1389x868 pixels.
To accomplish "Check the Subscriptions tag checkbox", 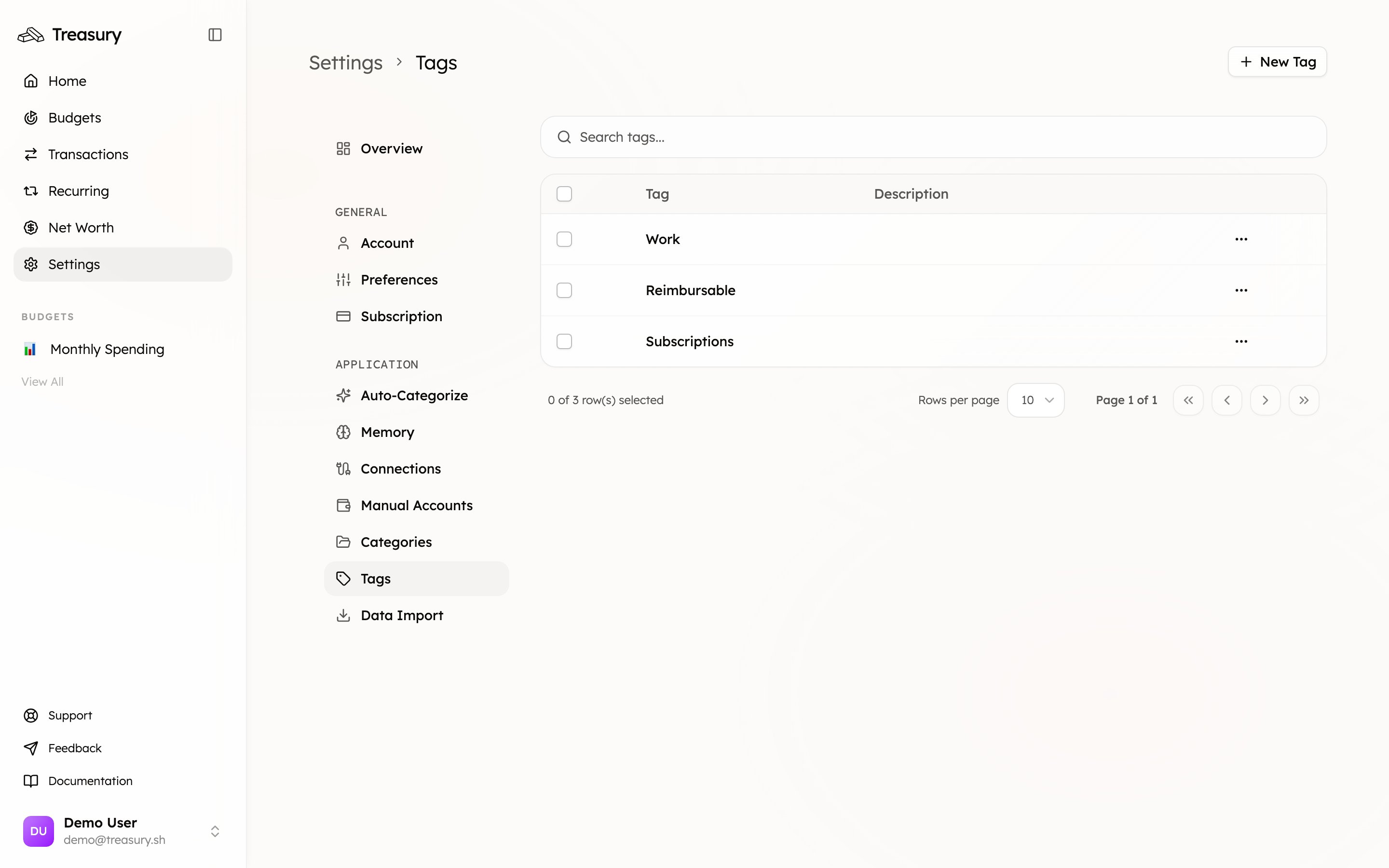I will point(564,341).
